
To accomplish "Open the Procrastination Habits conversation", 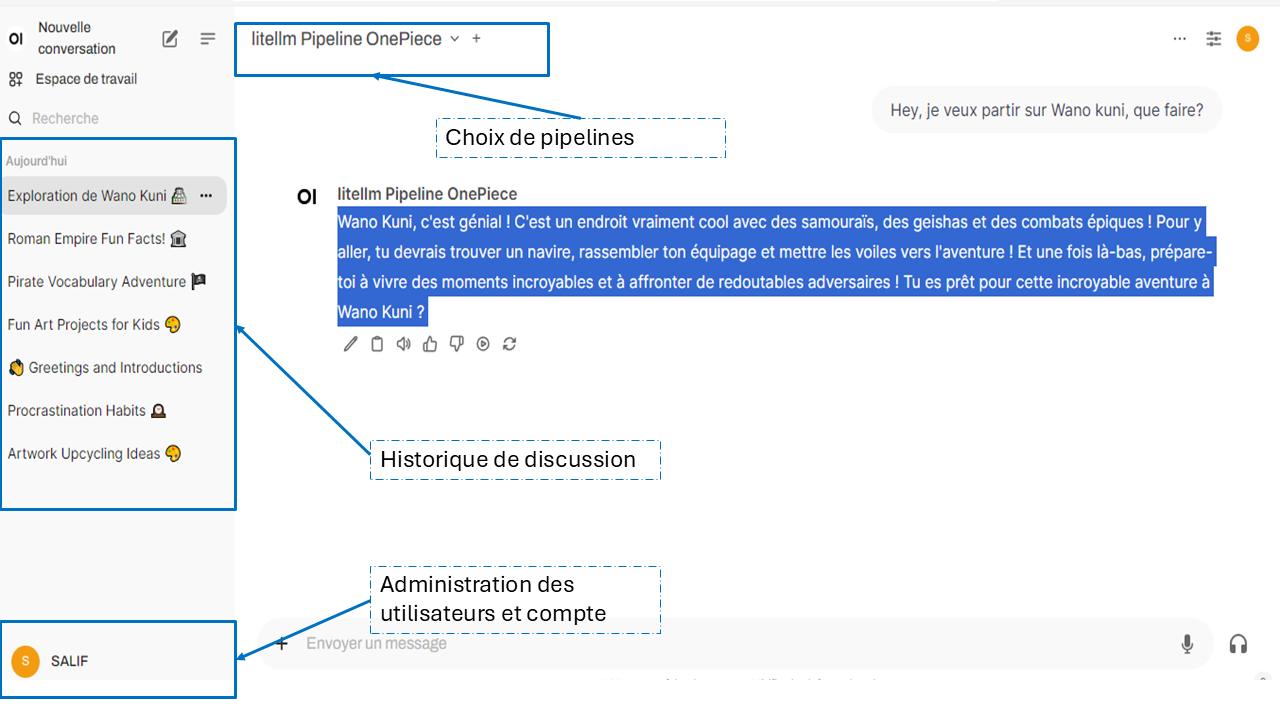I will coord(86,411).
